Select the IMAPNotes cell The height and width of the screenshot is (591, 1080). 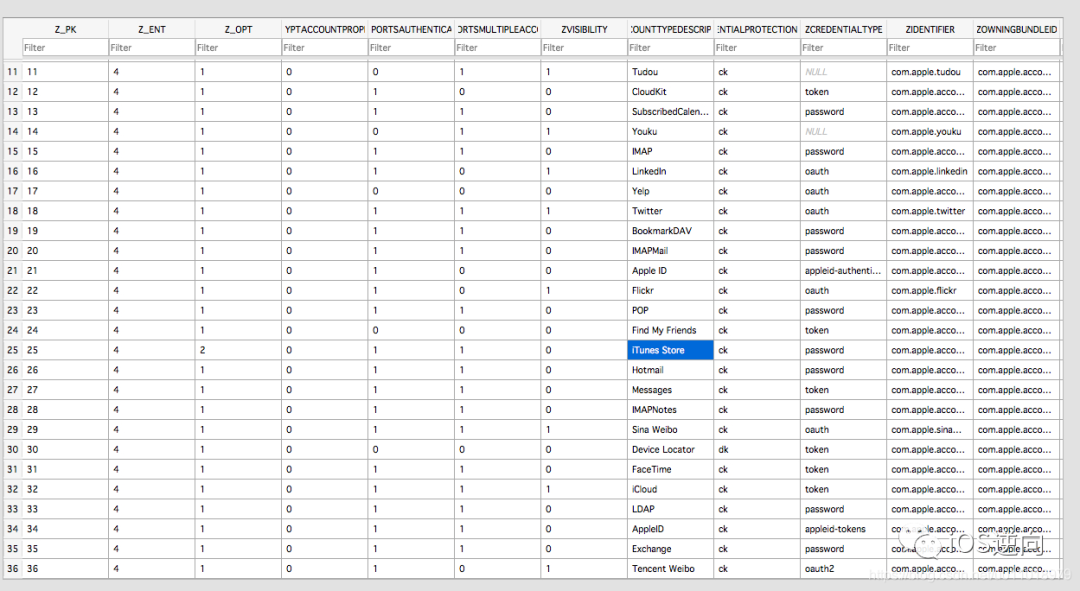tap(670, 410)
